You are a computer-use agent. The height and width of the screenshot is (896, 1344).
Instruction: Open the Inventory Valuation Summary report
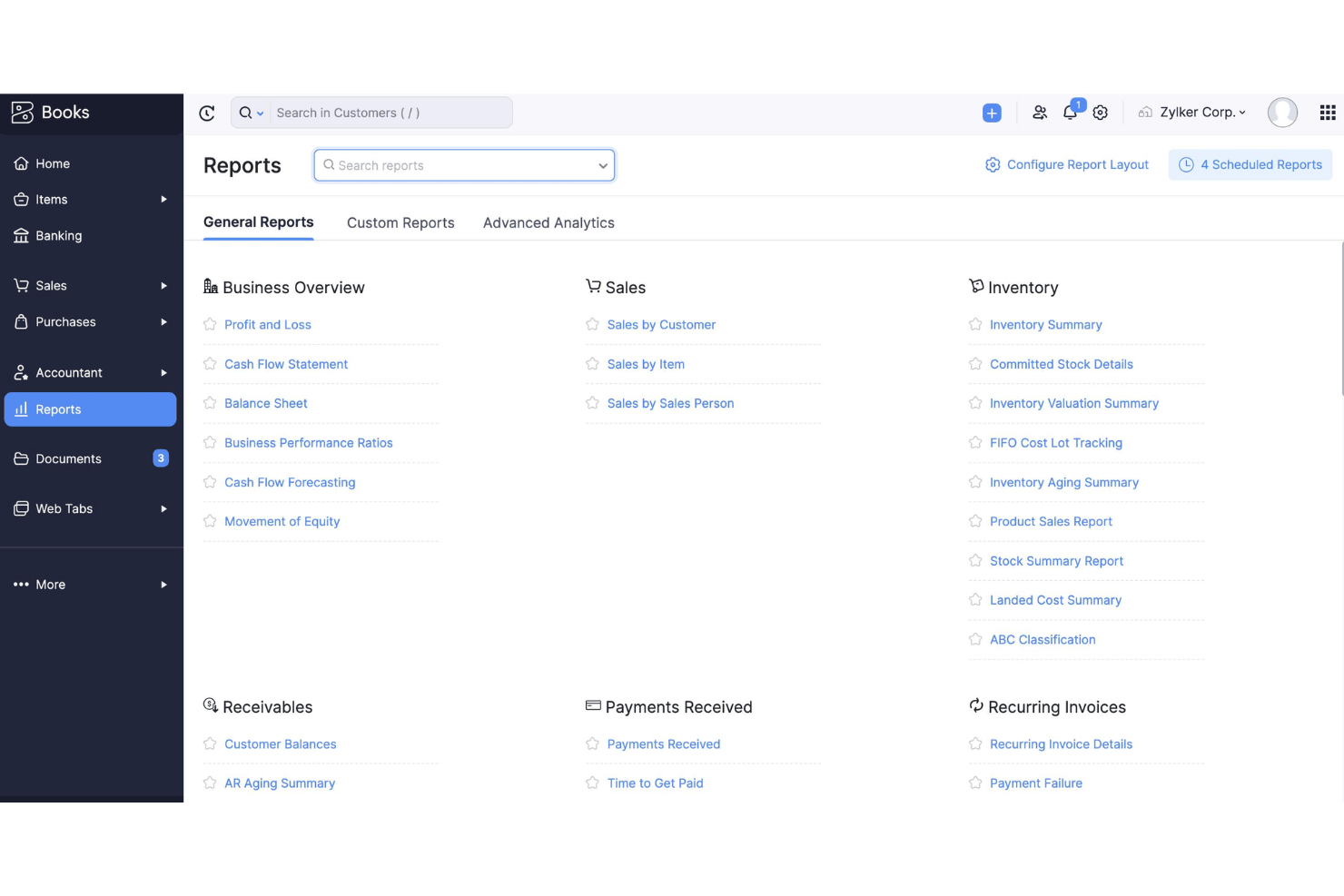pos(1074,403)
